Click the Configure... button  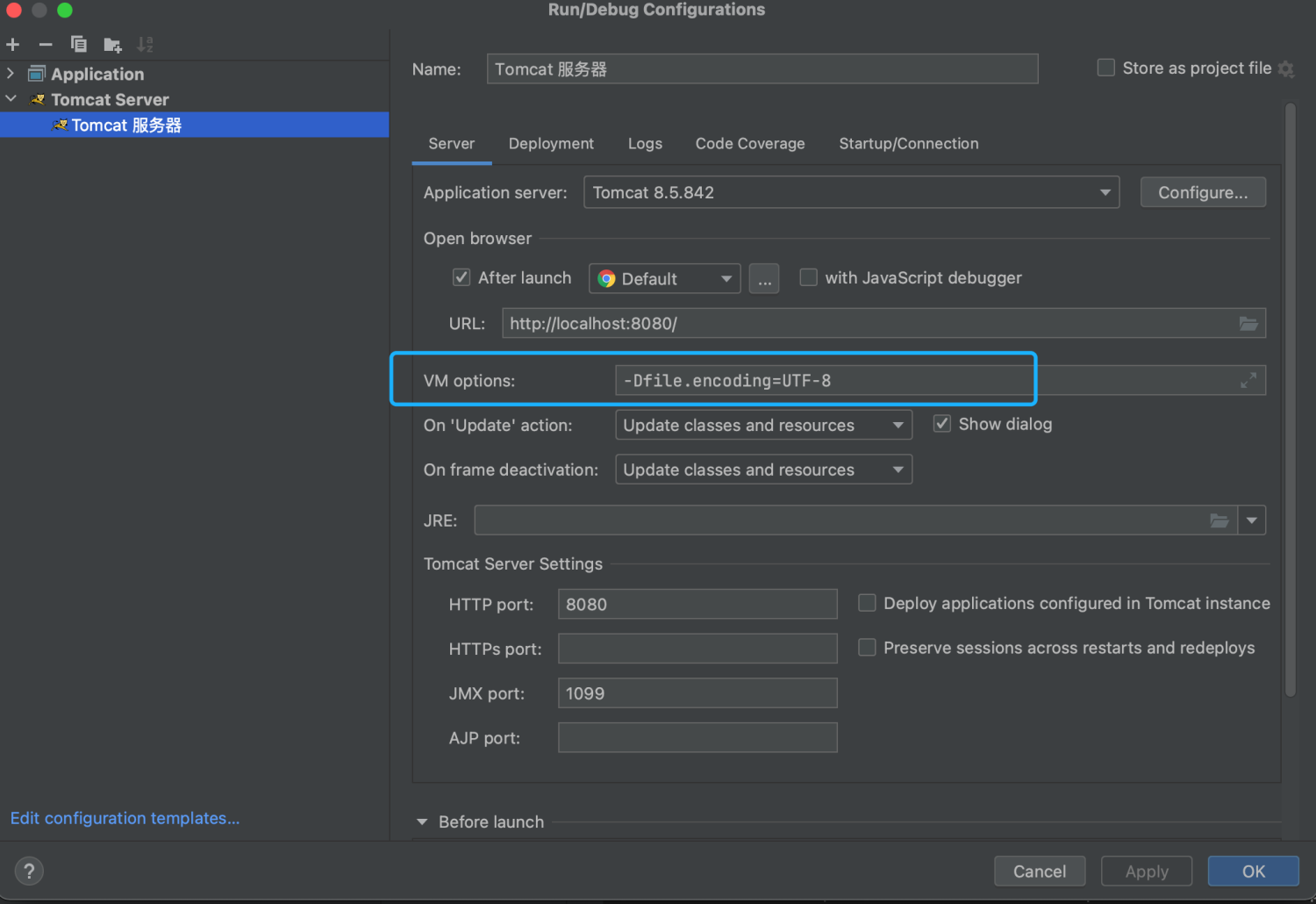[x=1203, y=192]
